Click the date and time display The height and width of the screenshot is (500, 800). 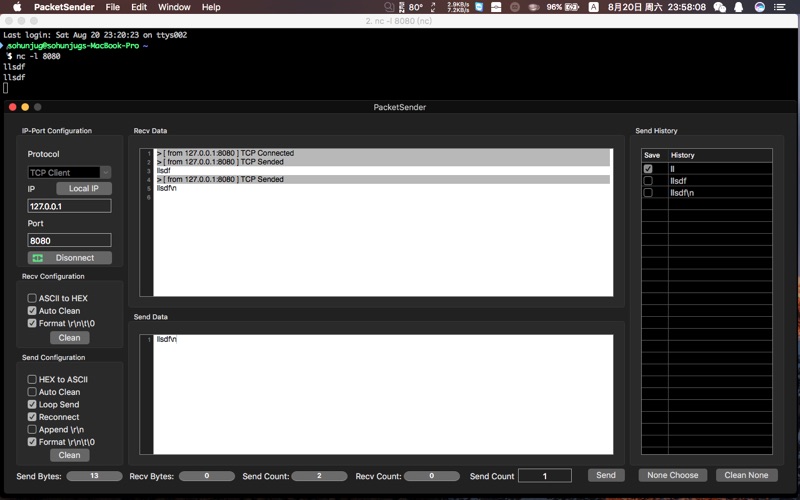pos(657,7)
